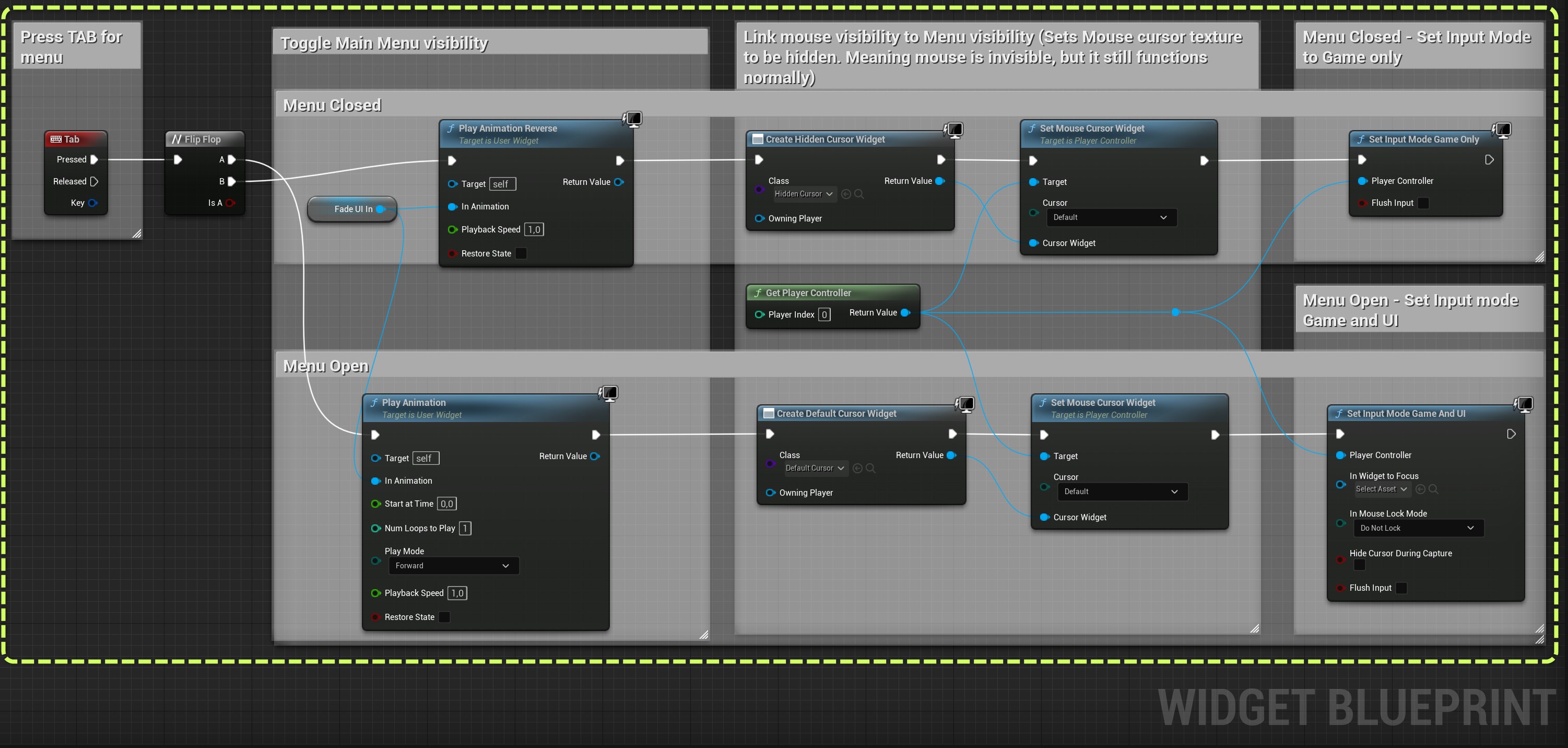Open the Play Mode Forward dropdown

pyautogui.click(x=453, y=565)
